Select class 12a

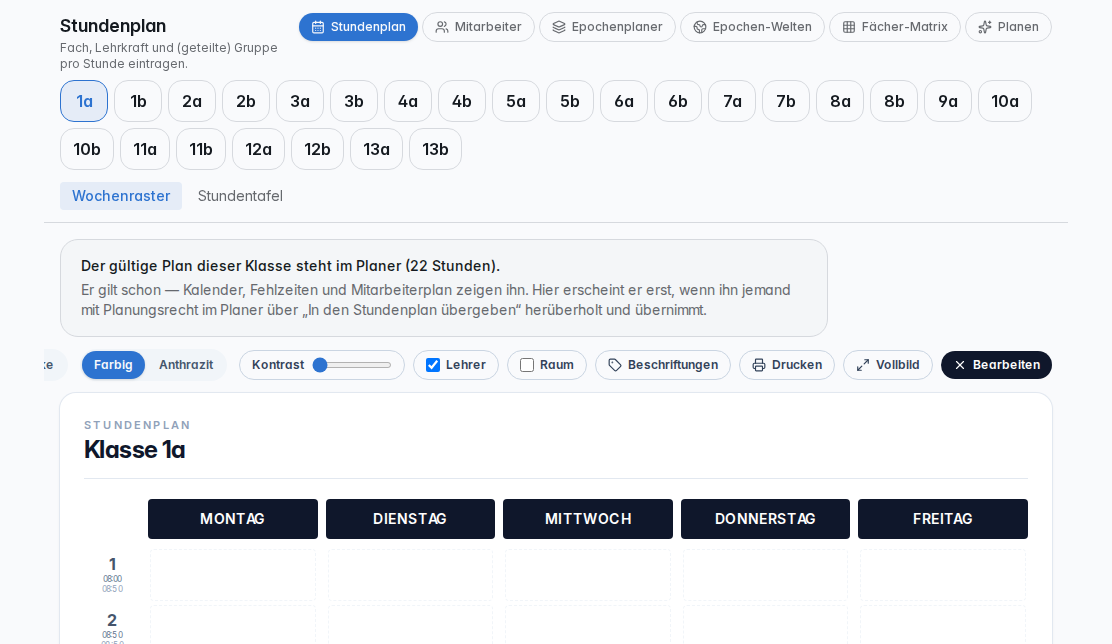[x=259, y=150]
